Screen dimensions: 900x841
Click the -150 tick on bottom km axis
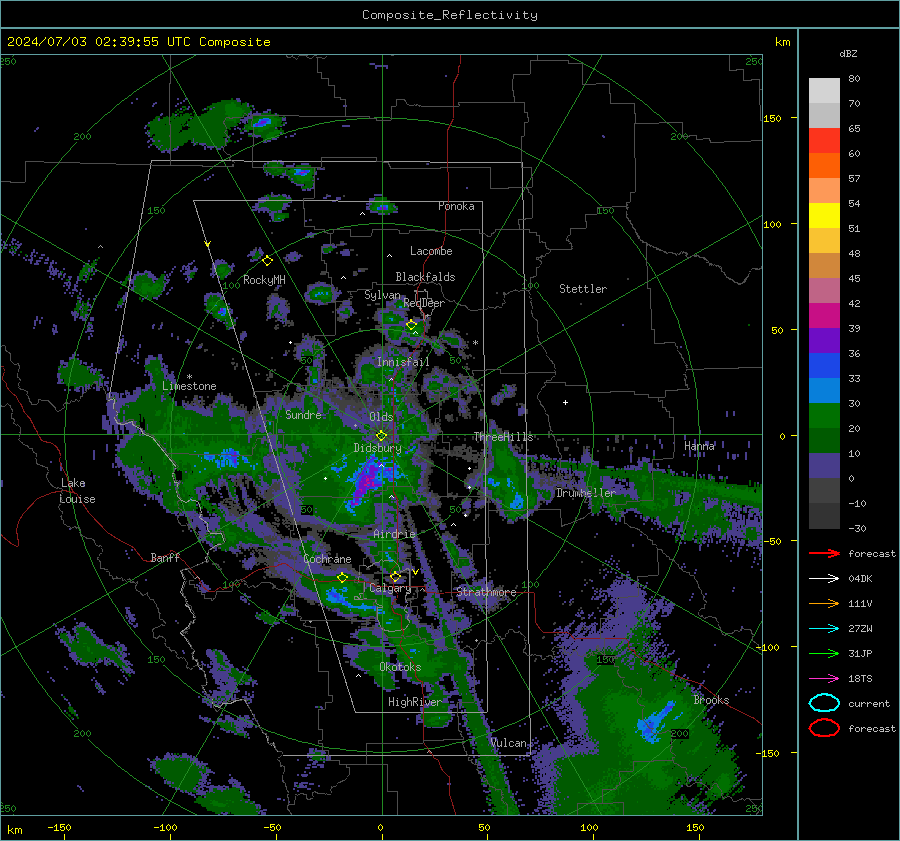click(x=59, y=827)
